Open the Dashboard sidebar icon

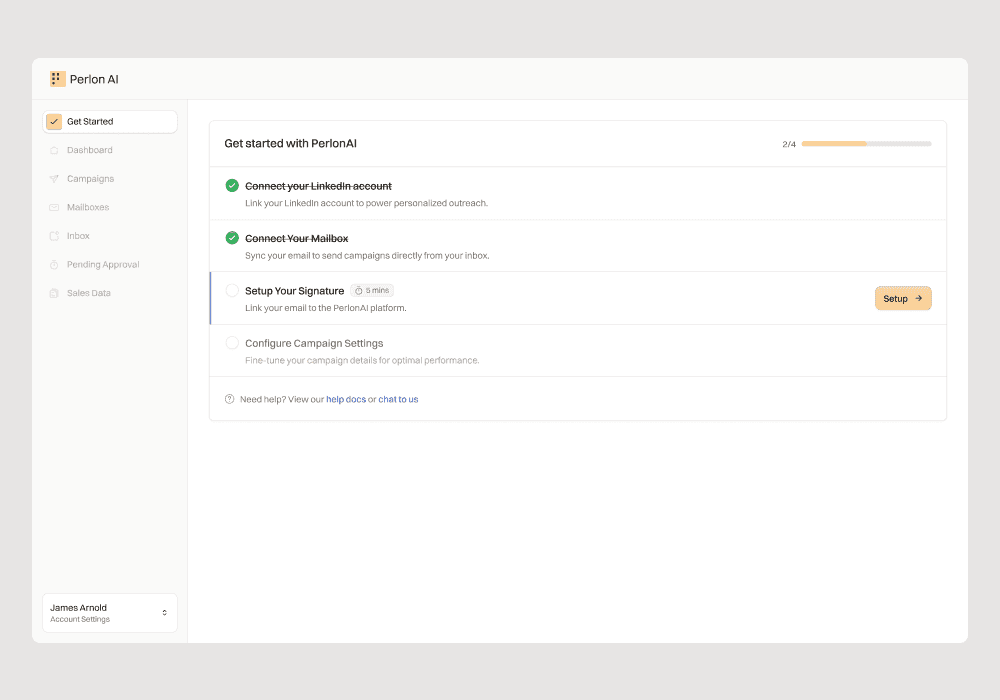[x=54, y=150]
